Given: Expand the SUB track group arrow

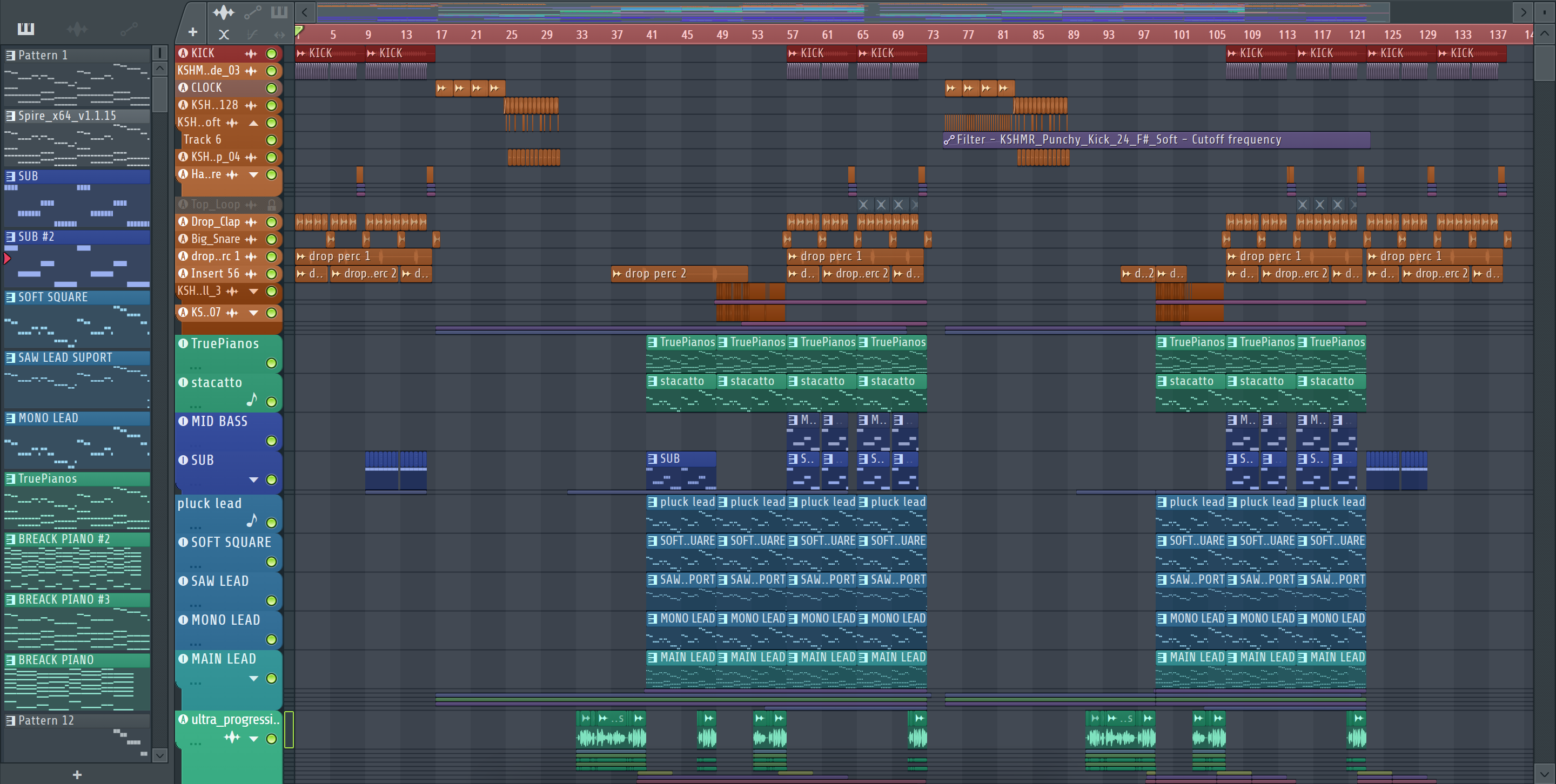Looking at the screenshot, I should 254,480.
